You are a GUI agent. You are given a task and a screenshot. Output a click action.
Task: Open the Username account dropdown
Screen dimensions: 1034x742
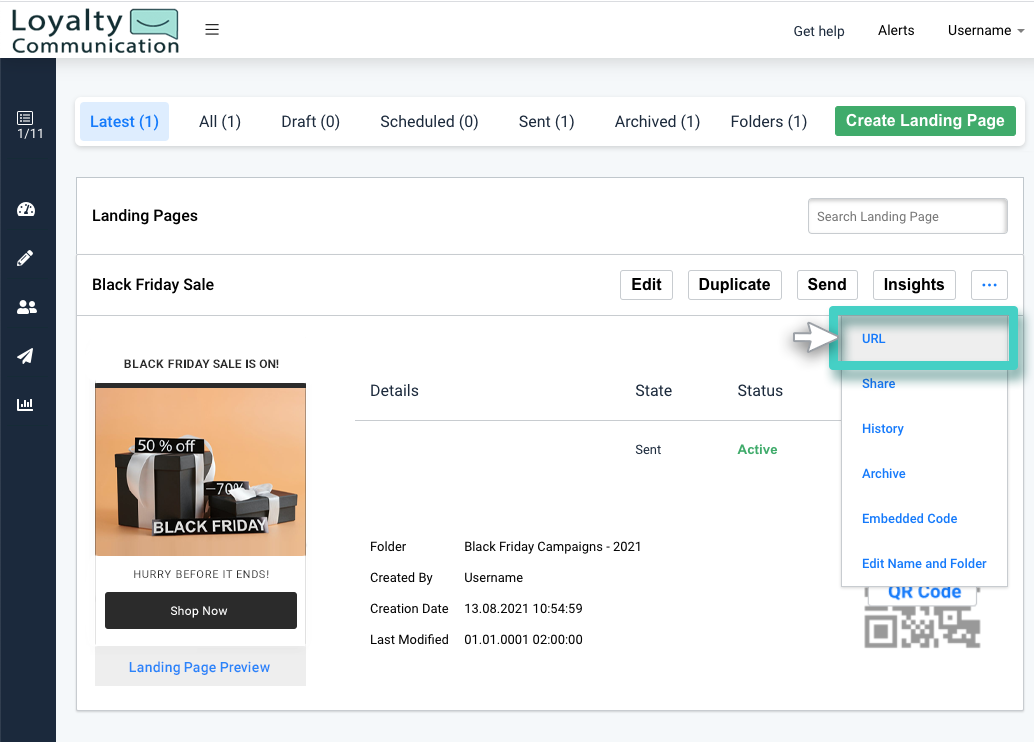(x=985, y=30)
